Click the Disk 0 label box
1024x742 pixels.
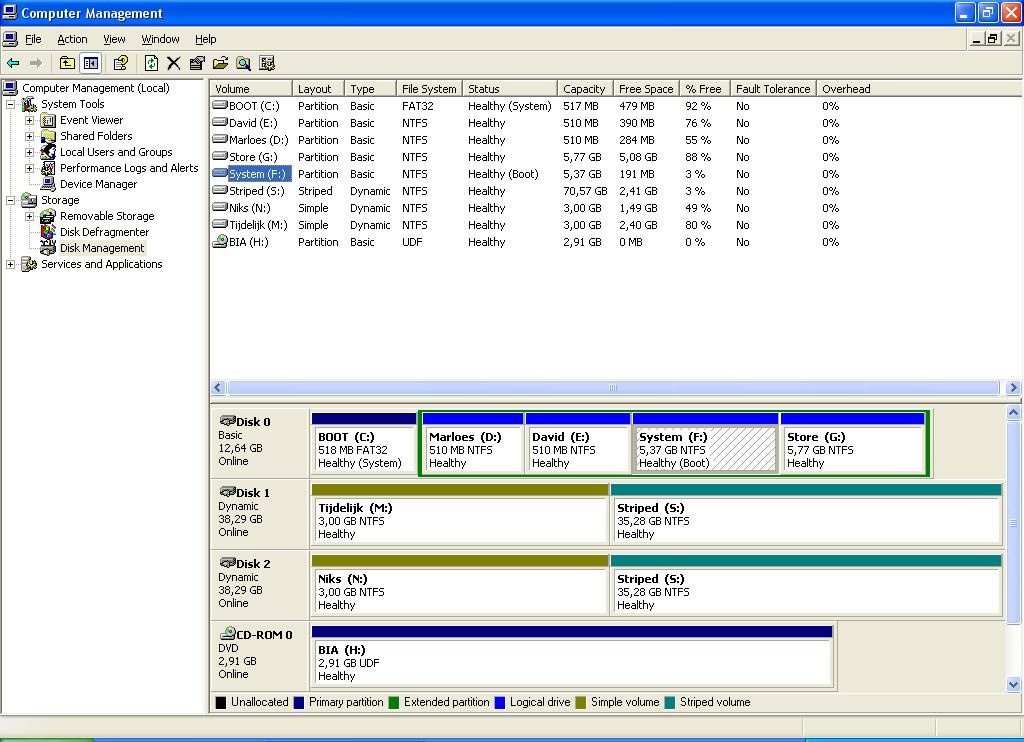[x=259, y=442]
